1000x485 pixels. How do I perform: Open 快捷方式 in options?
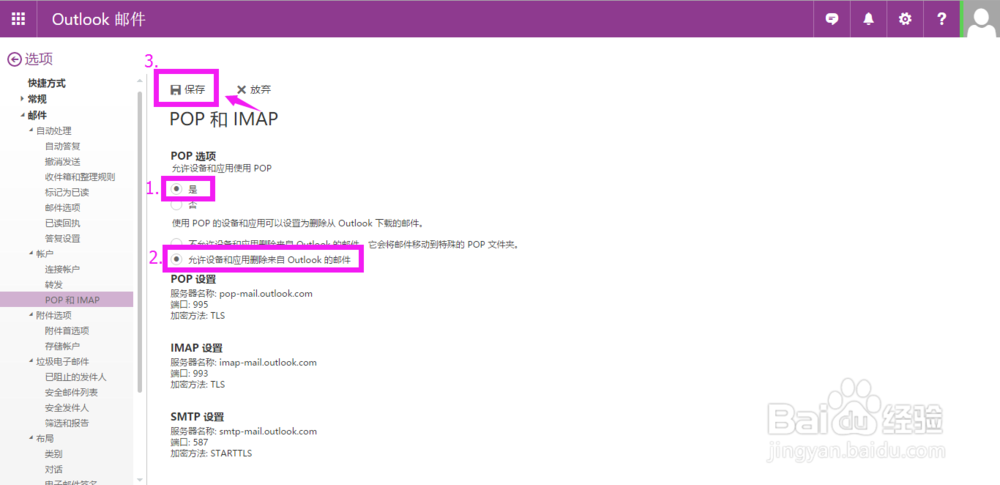(46, 83)
